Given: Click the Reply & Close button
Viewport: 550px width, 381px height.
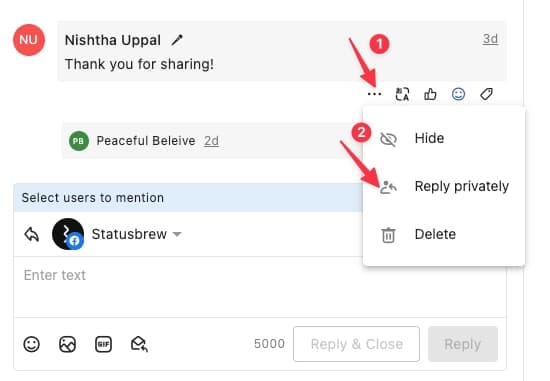Looking at the screenshot, I should click(x=356, y=344).
